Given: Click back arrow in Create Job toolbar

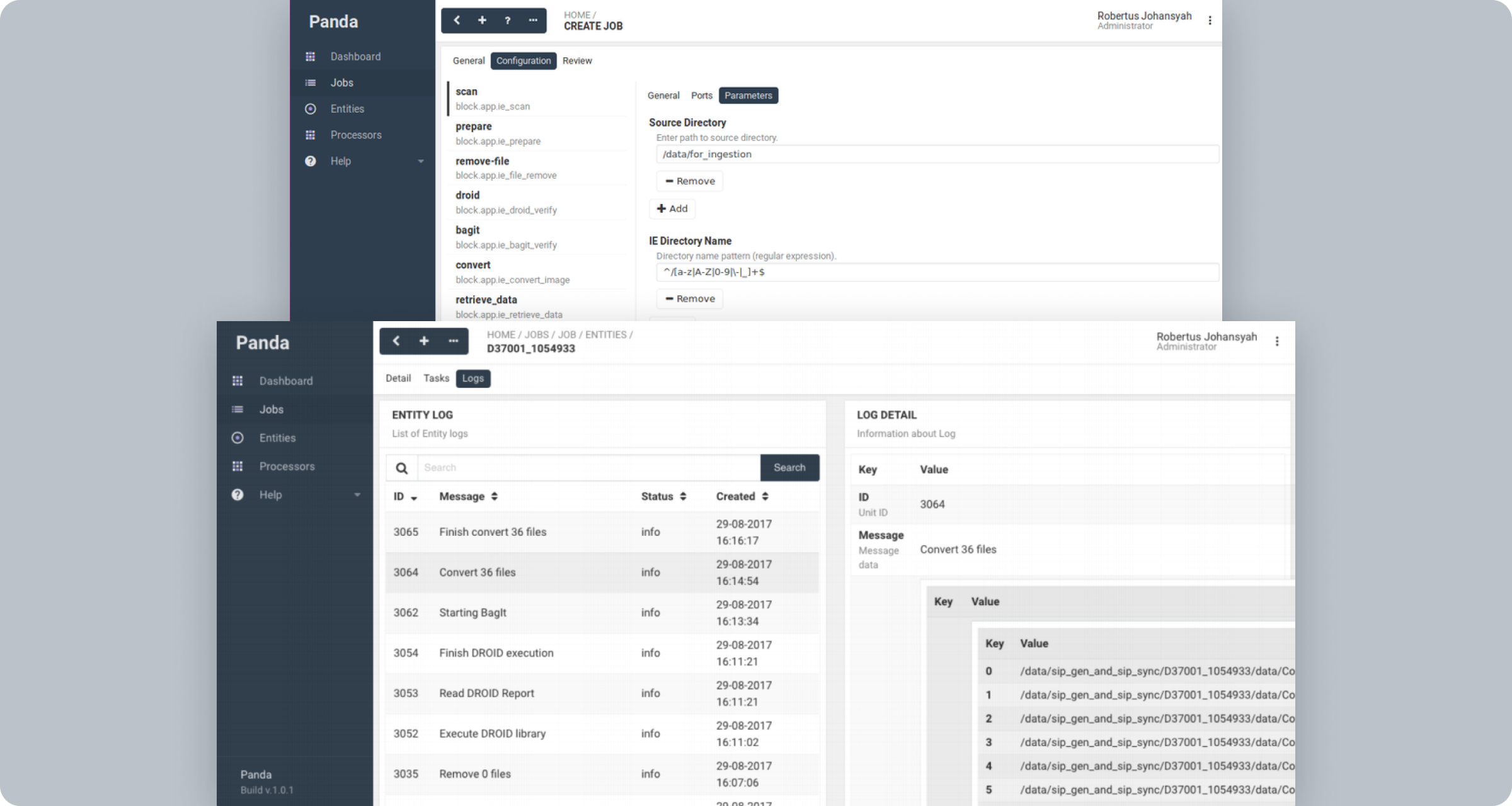Looking at the screenshot, I should tap(457, 20).
